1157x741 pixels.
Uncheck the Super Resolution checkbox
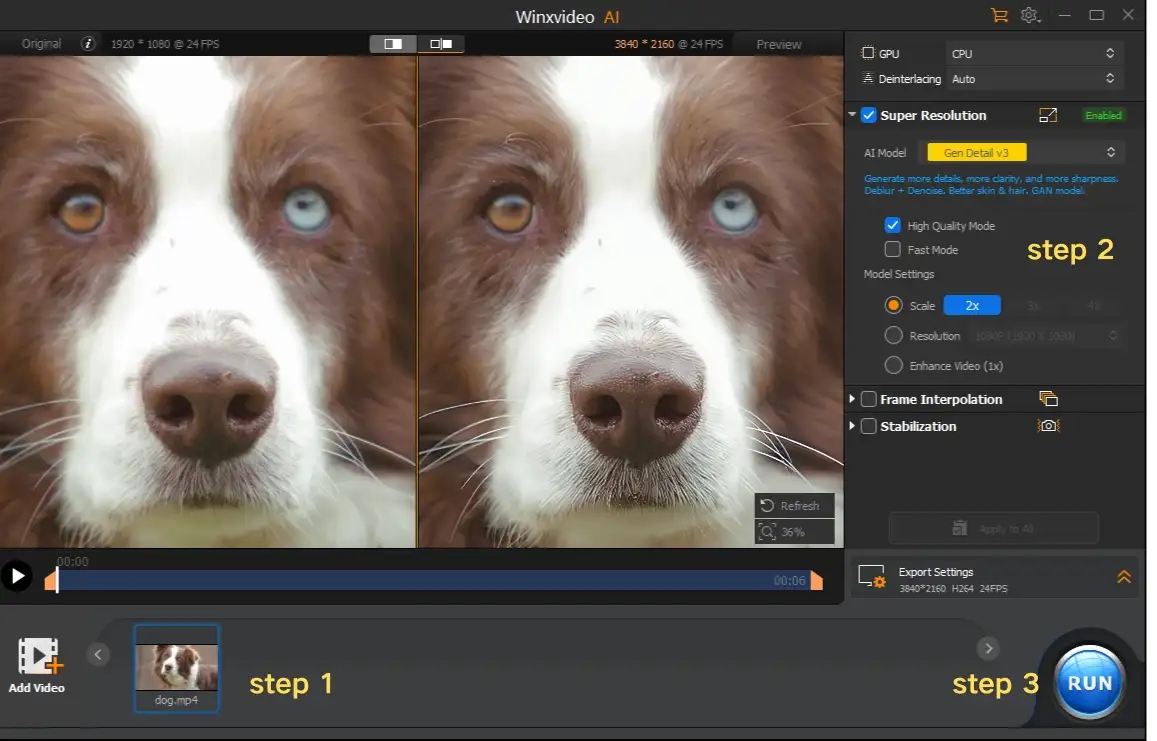(868, 115)
